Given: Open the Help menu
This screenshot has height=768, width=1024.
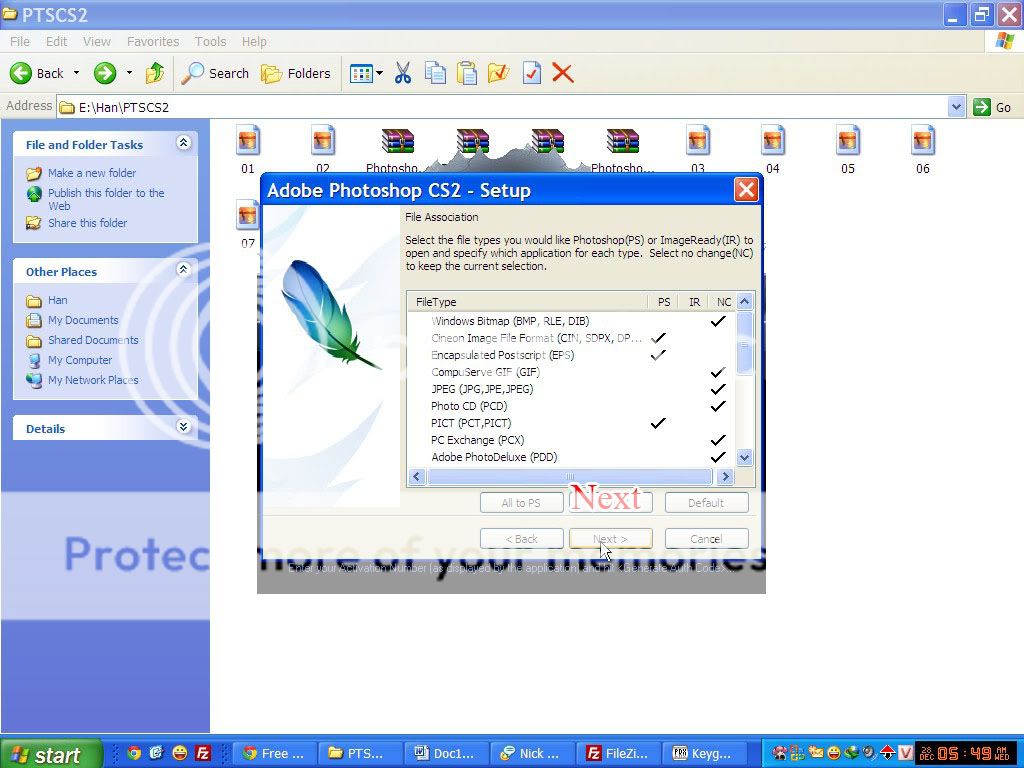Looking at the screenshot, I should point(254,41).
